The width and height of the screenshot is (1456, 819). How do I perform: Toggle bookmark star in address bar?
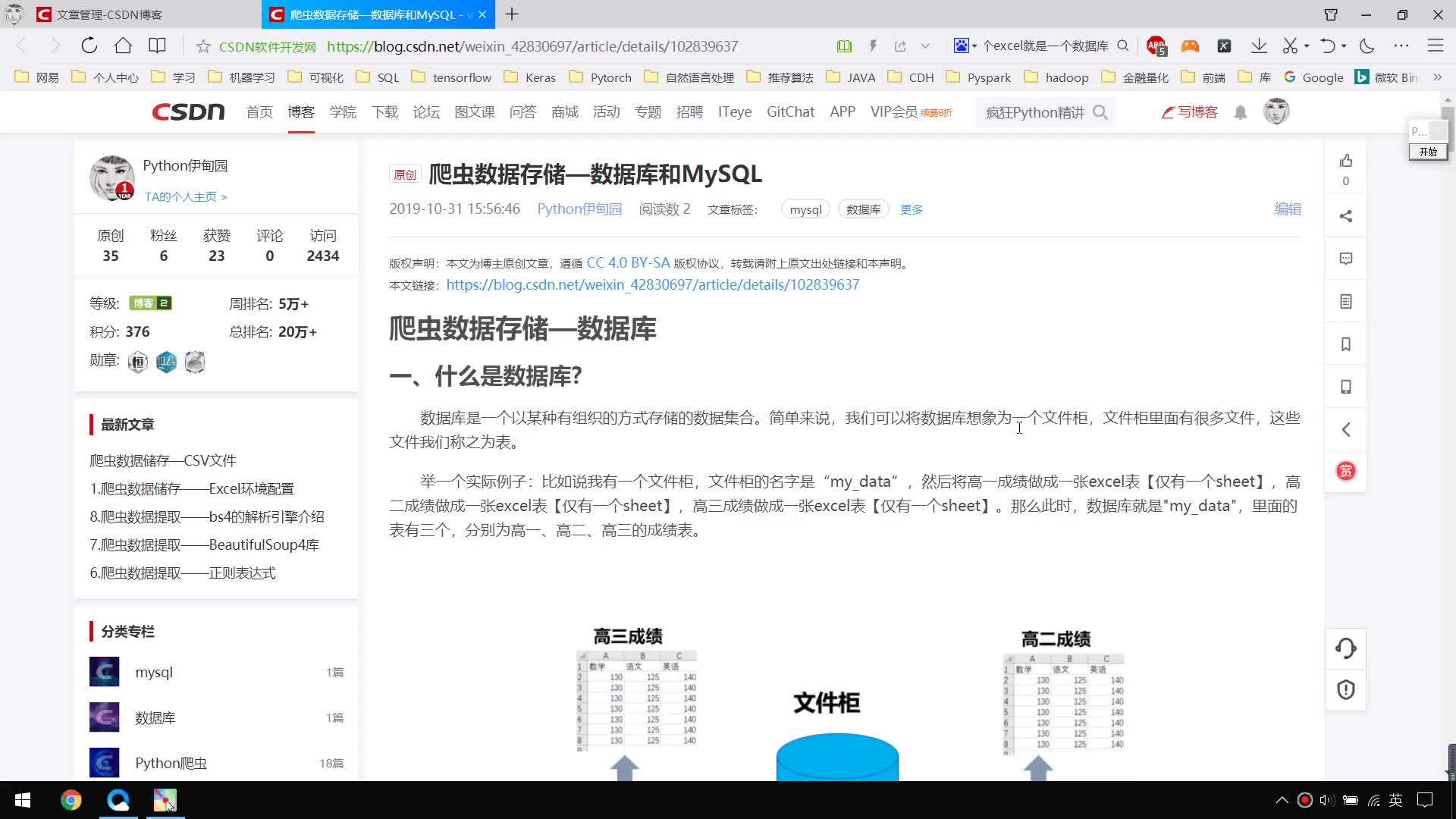click(203, 46)
